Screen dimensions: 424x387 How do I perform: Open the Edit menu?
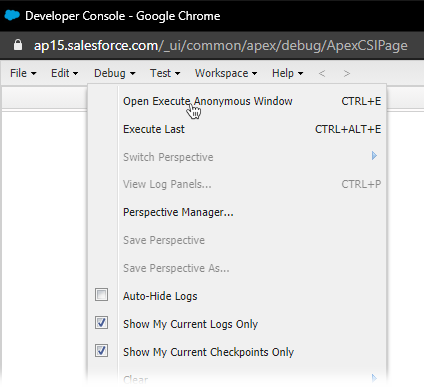[64, 73]
